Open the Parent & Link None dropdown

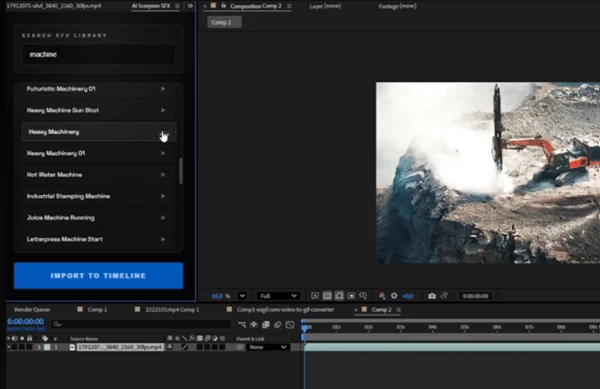click(x=267, y=347)
